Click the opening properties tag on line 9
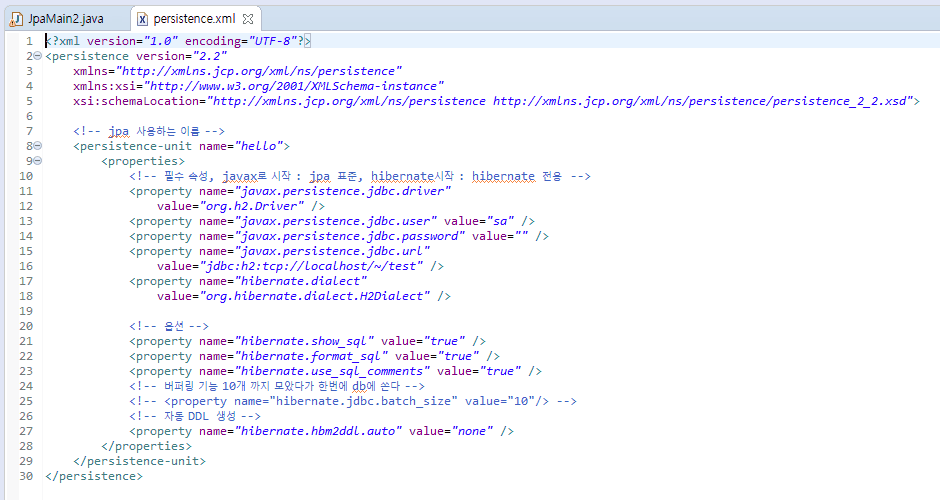Viewport: 940px width, 500px height. (143, 161)
